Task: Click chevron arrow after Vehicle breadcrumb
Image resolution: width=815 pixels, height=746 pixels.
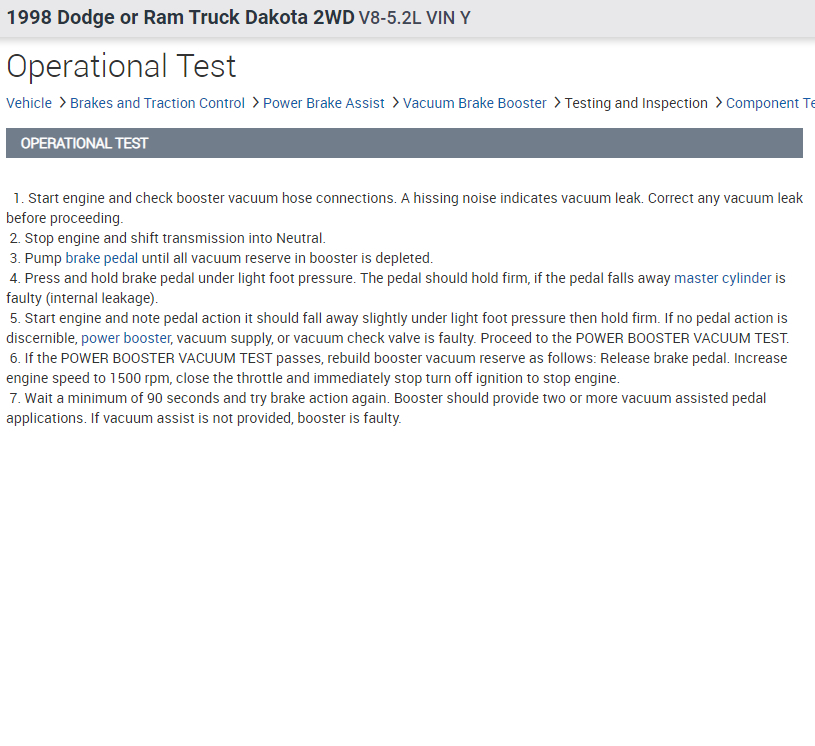Action: pyautogui.click(x=62, y=103)
